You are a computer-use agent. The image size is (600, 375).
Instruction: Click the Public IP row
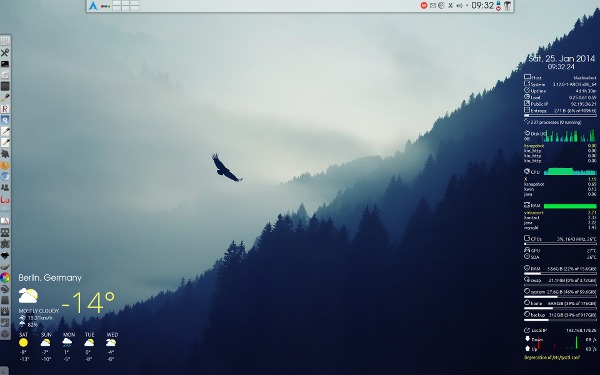[x=560, y=104]
